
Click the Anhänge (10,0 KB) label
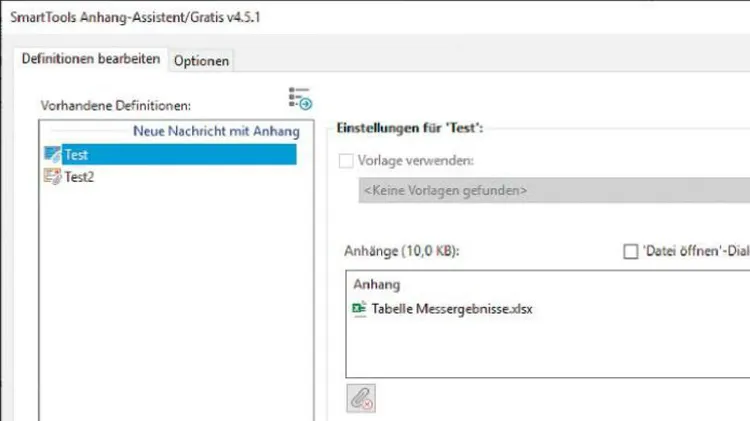click(401, 251)
